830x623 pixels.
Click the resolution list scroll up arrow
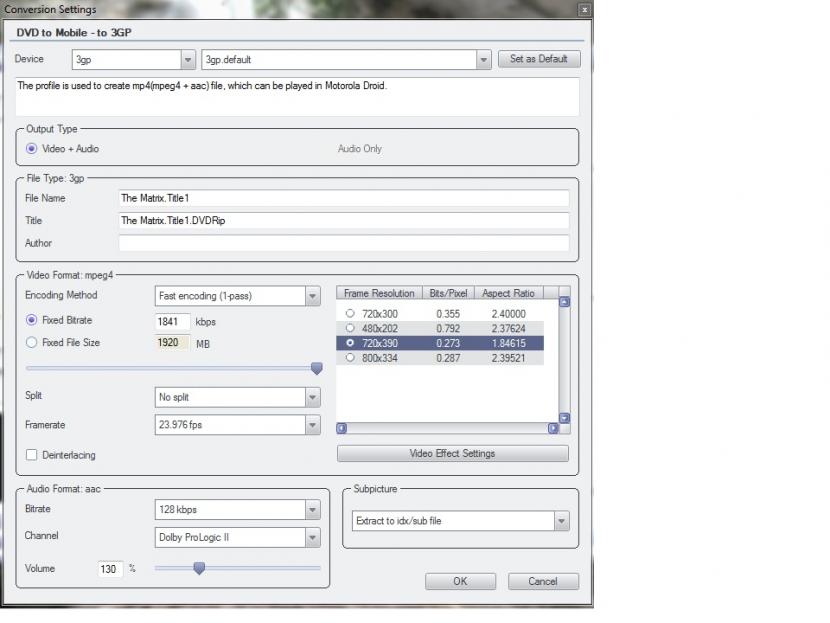point(565,302)
